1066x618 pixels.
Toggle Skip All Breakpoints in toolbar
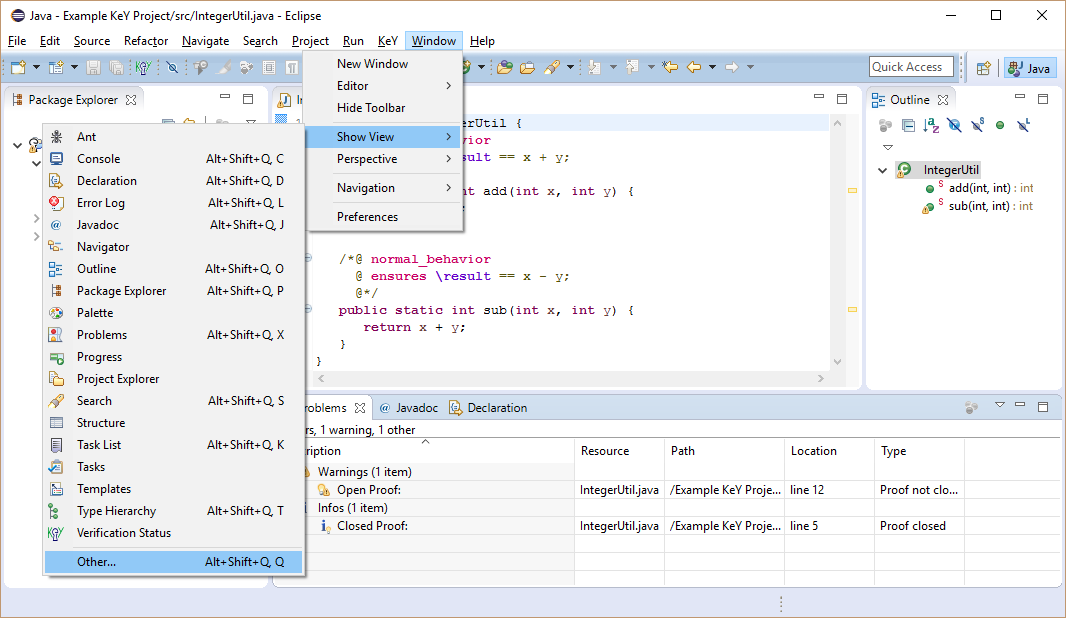tap(172, 67)
